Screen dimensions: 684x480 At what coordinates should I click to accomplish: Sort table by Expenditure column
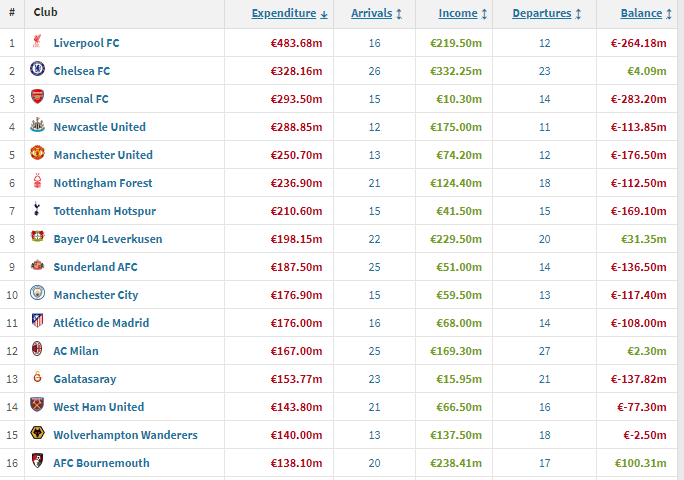click(x=289, y=14)
